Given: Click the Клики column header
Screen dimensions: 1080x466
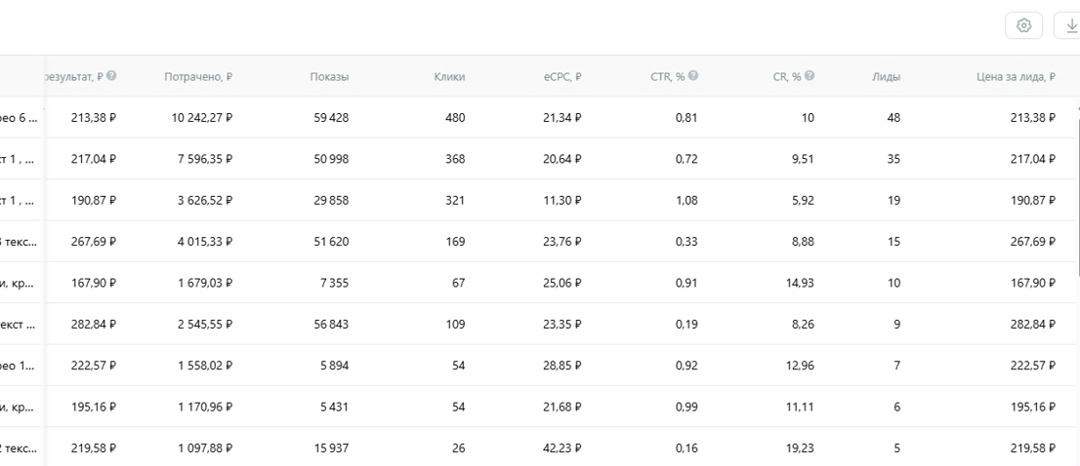Looking at the screenshot, I should pos(449,77).
